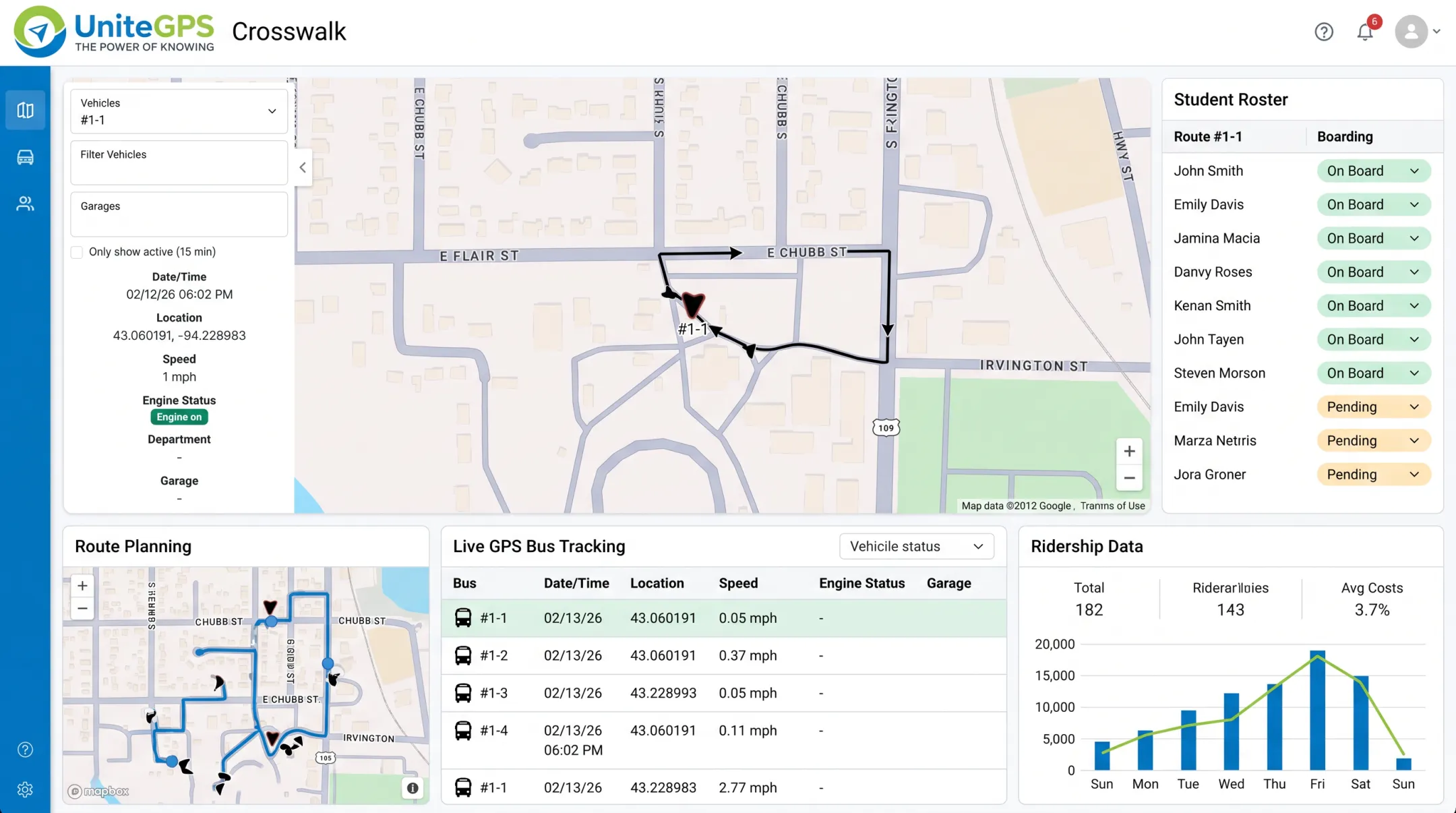This screenshot has width=1456, height=813.
Task: Sort by Bus column header
Action: coord(464,583)
